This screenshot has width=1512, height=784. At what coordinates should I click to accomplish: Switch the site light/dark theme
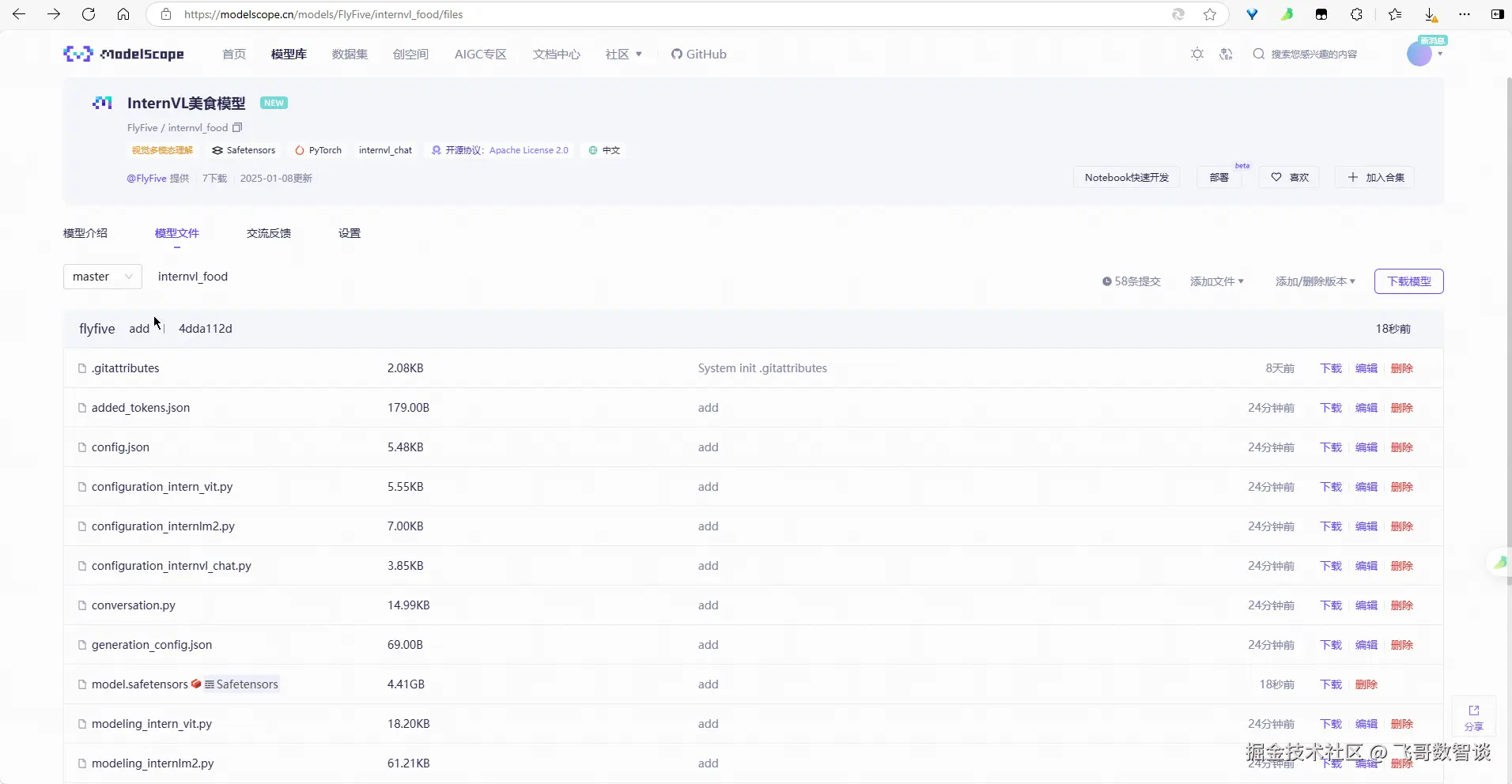click(x=1197, y=54)
